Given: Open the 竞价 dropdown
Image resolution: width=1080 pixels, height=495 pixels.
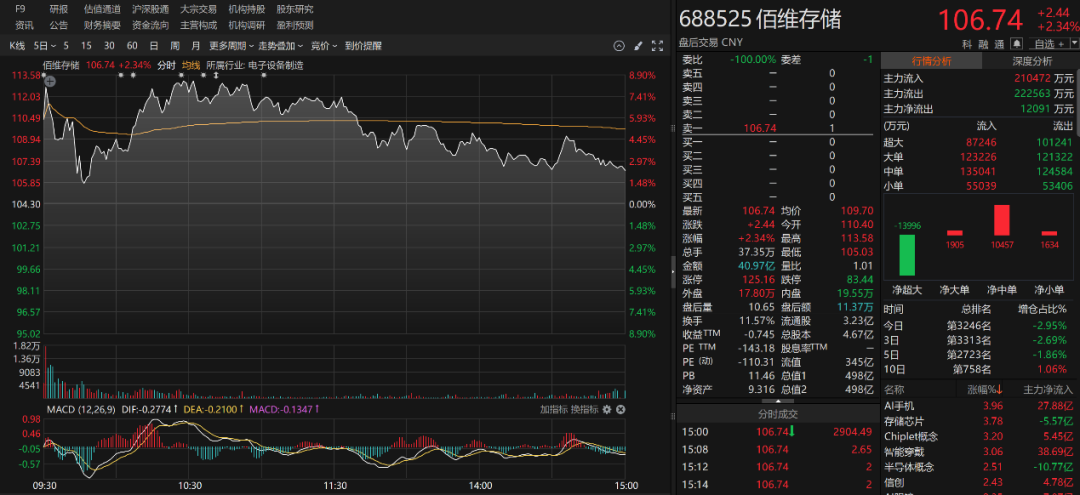Looking at the screenshot, I should pos(324,46).
